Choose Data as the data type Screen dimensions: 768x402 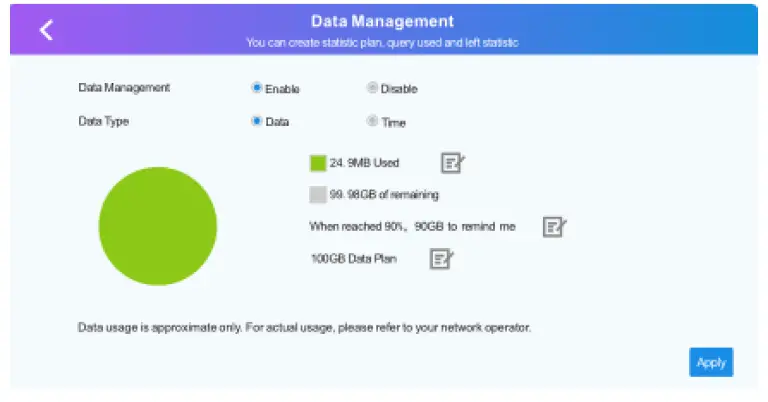click(257, 121)
